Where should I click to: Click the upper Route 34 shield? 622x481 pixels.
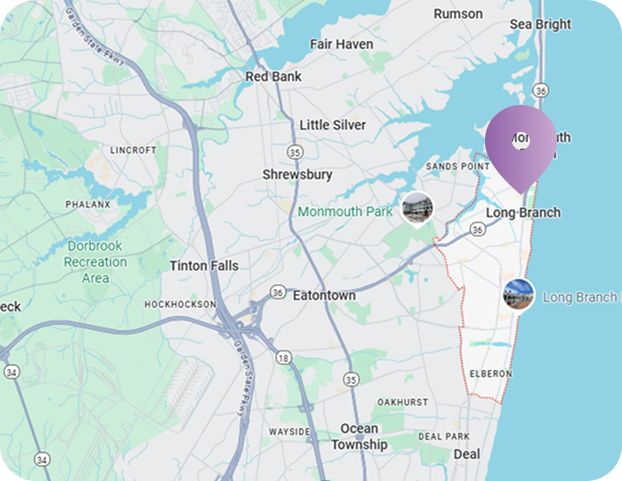12,372
